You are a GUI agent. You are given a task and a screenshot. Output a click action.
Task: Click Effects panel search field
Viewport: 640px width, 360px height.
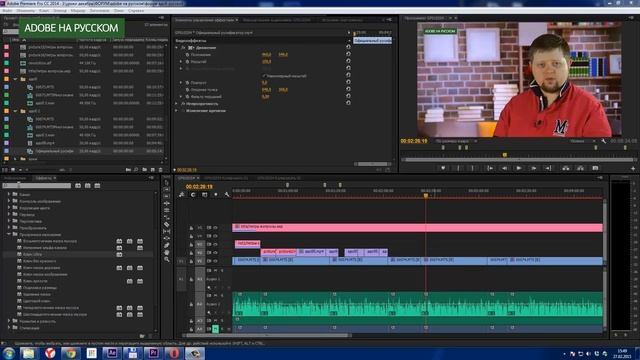[37, 186]
